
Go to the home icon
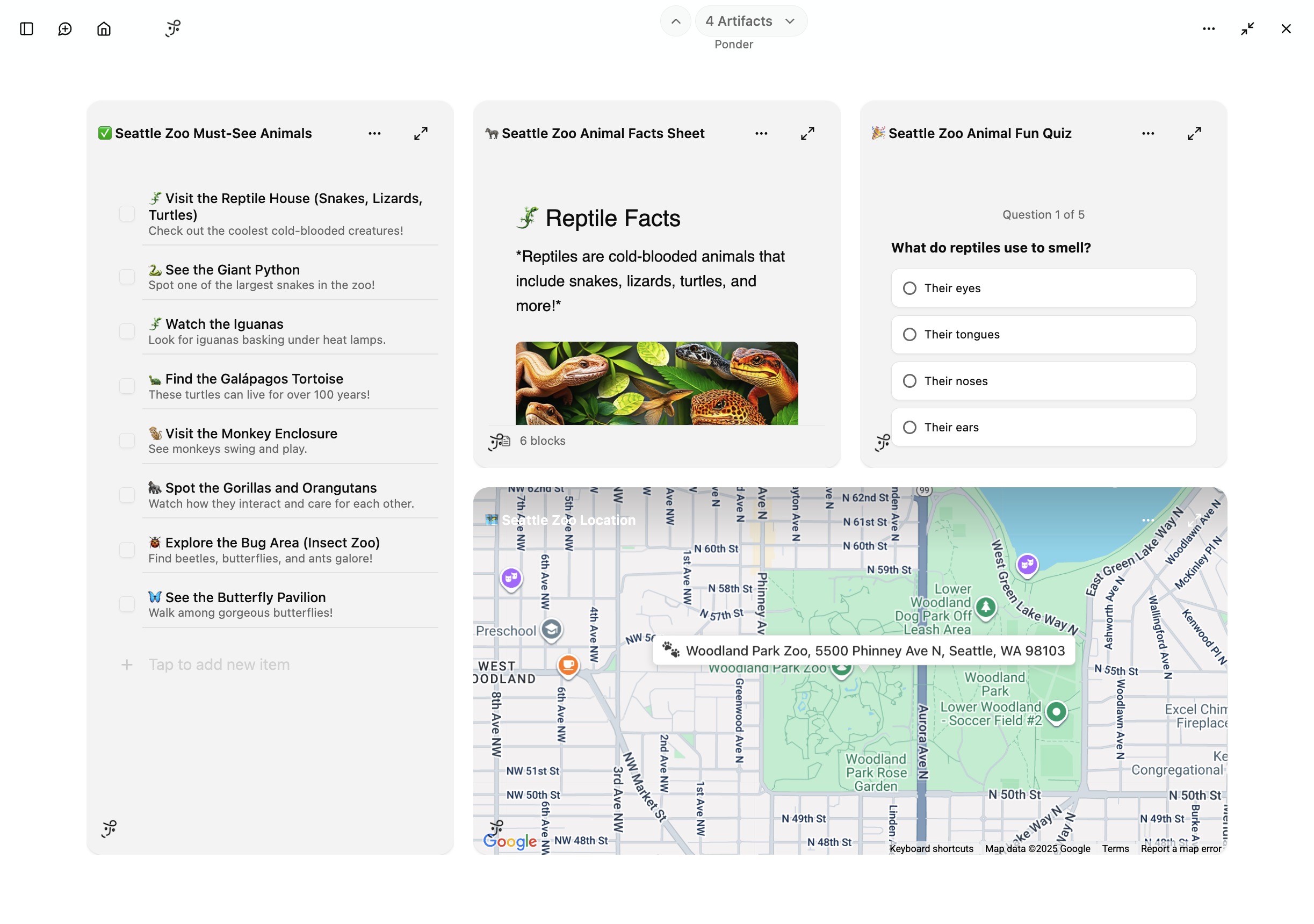pos(104,28)
